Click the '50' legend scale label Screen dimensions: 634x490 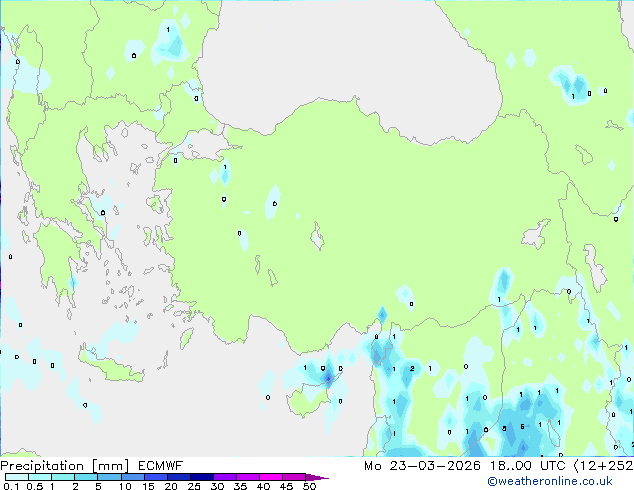(310, 486)
